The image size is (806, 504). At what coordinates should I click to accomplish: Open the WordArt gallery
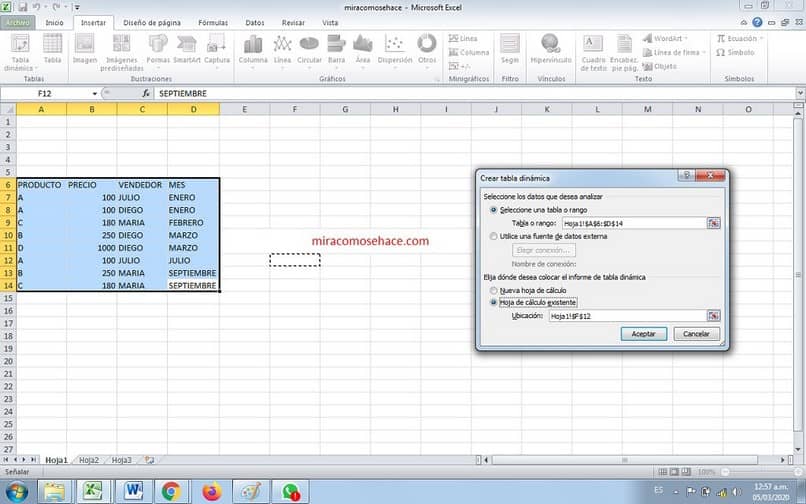click(665, 39)
